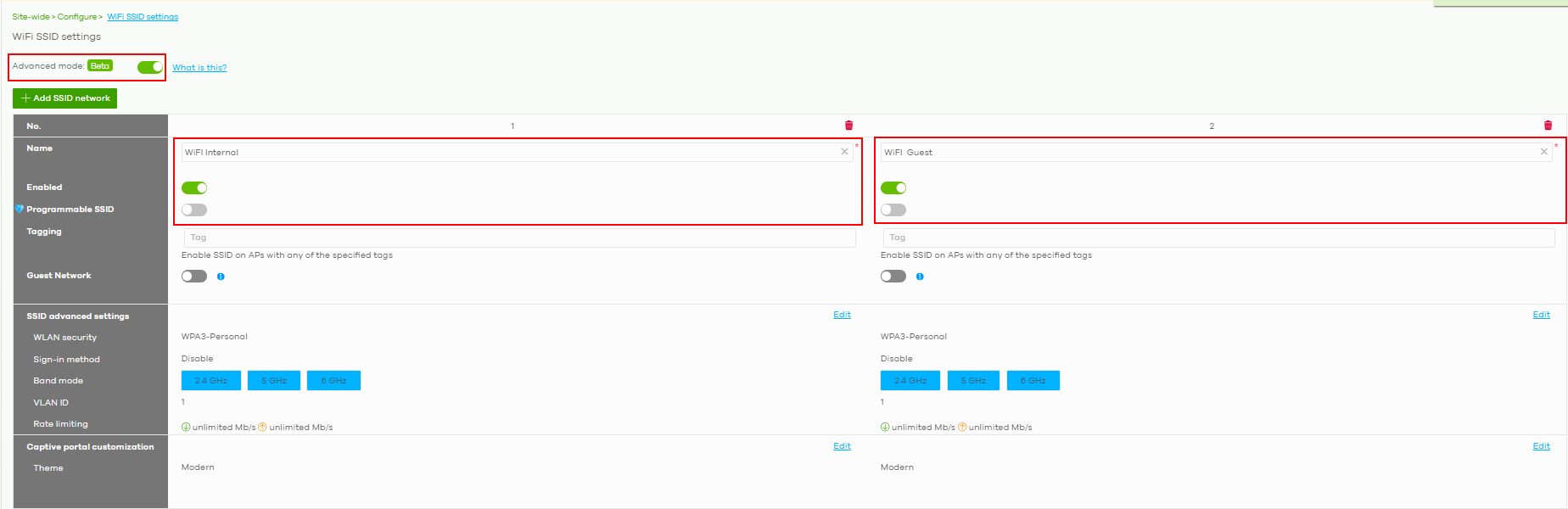Disable the WiFi Internal SSID Enabled switch

coord(194,187)
